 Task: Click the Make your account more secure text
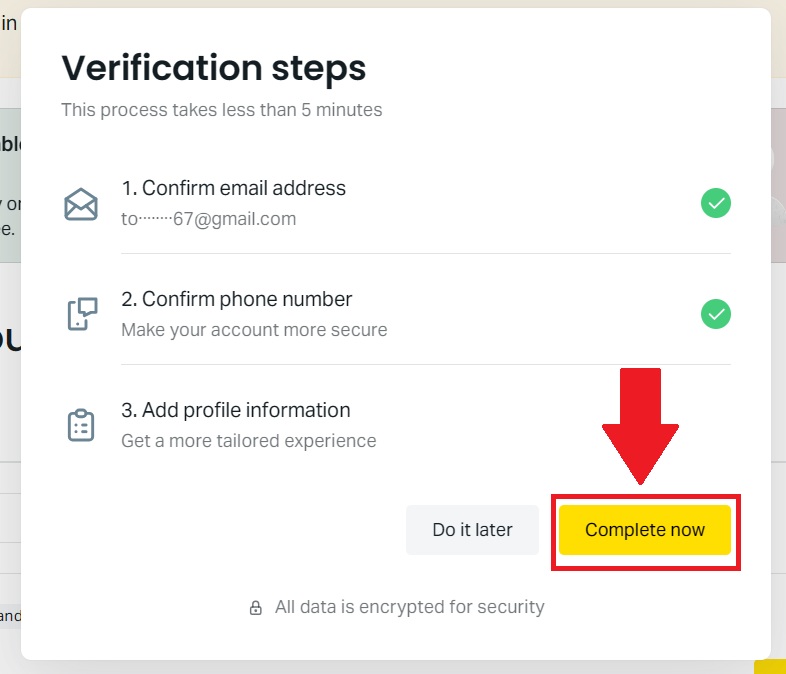pyautogui.click(x=254, y=329)
